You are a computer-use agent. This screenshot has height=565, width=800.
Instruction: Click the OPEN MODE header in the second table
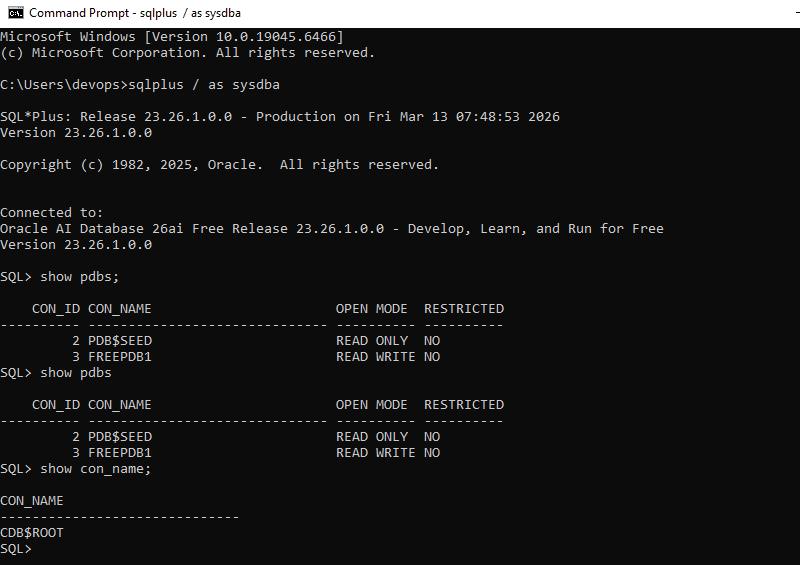[371, 405]
